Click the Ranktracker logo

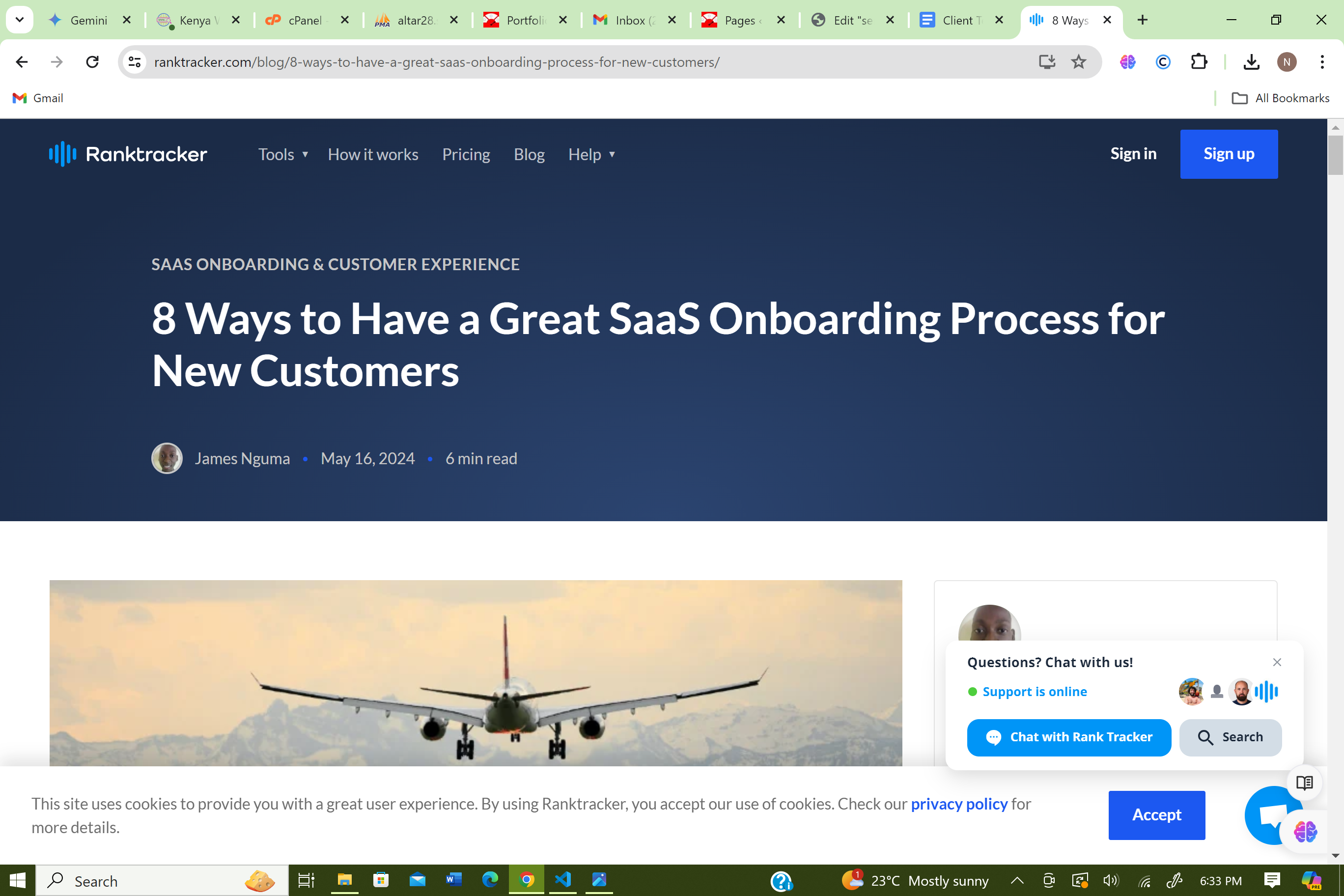click(x=128, y=154)
